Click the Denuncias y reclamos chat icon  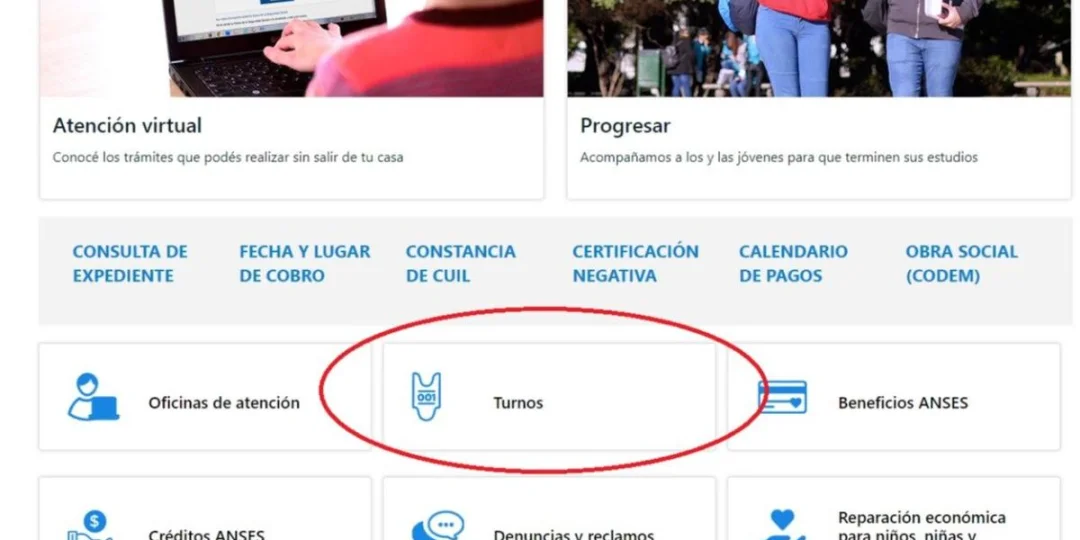pos(437,526)
